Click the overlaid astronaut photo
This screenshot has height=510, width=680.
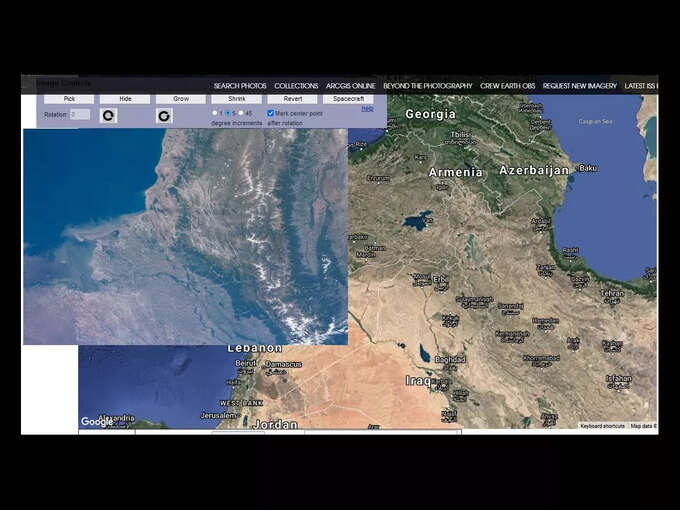185,236
